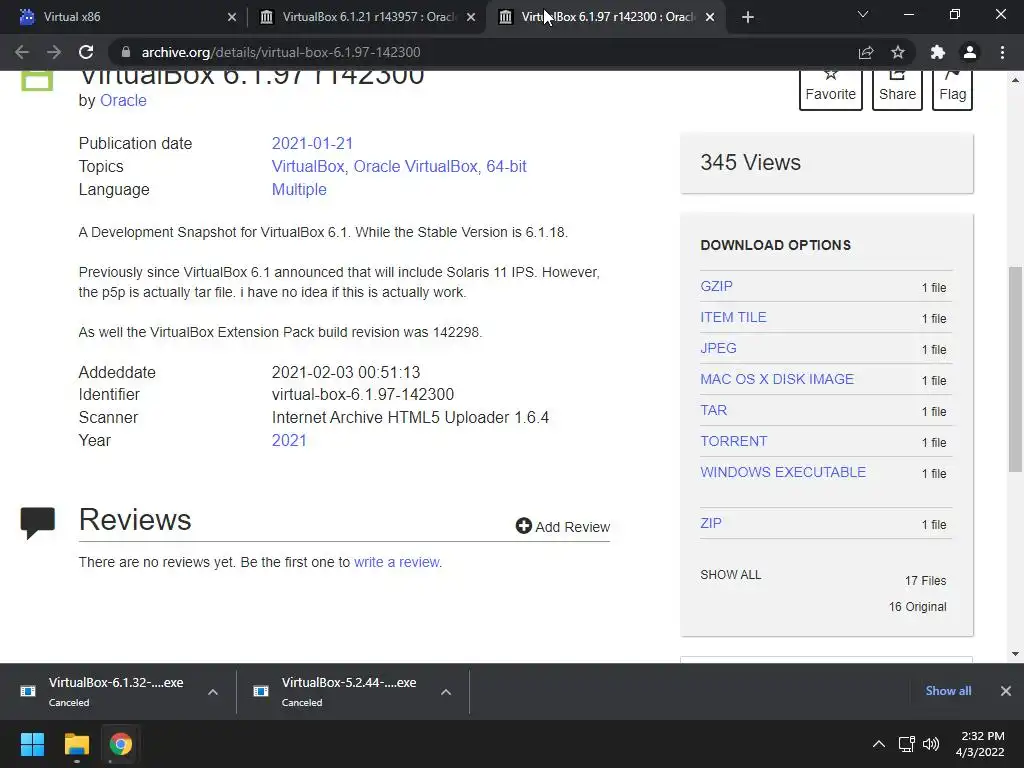1024x768 pixels.
Task: Click the write a review link
Action: tap(396, 562)
